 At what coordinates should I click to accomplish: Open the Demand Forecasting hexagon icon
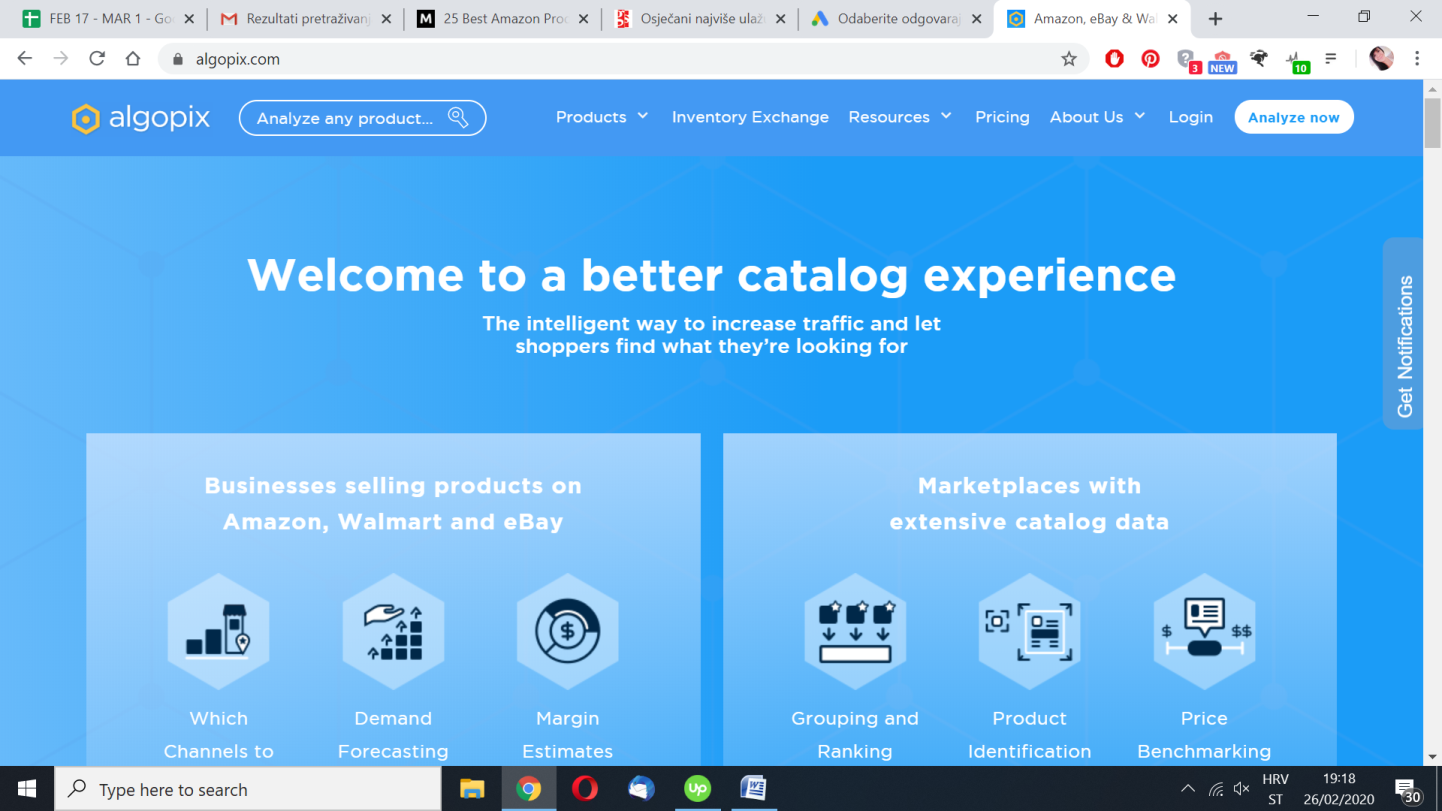click(x=393, y=631)
